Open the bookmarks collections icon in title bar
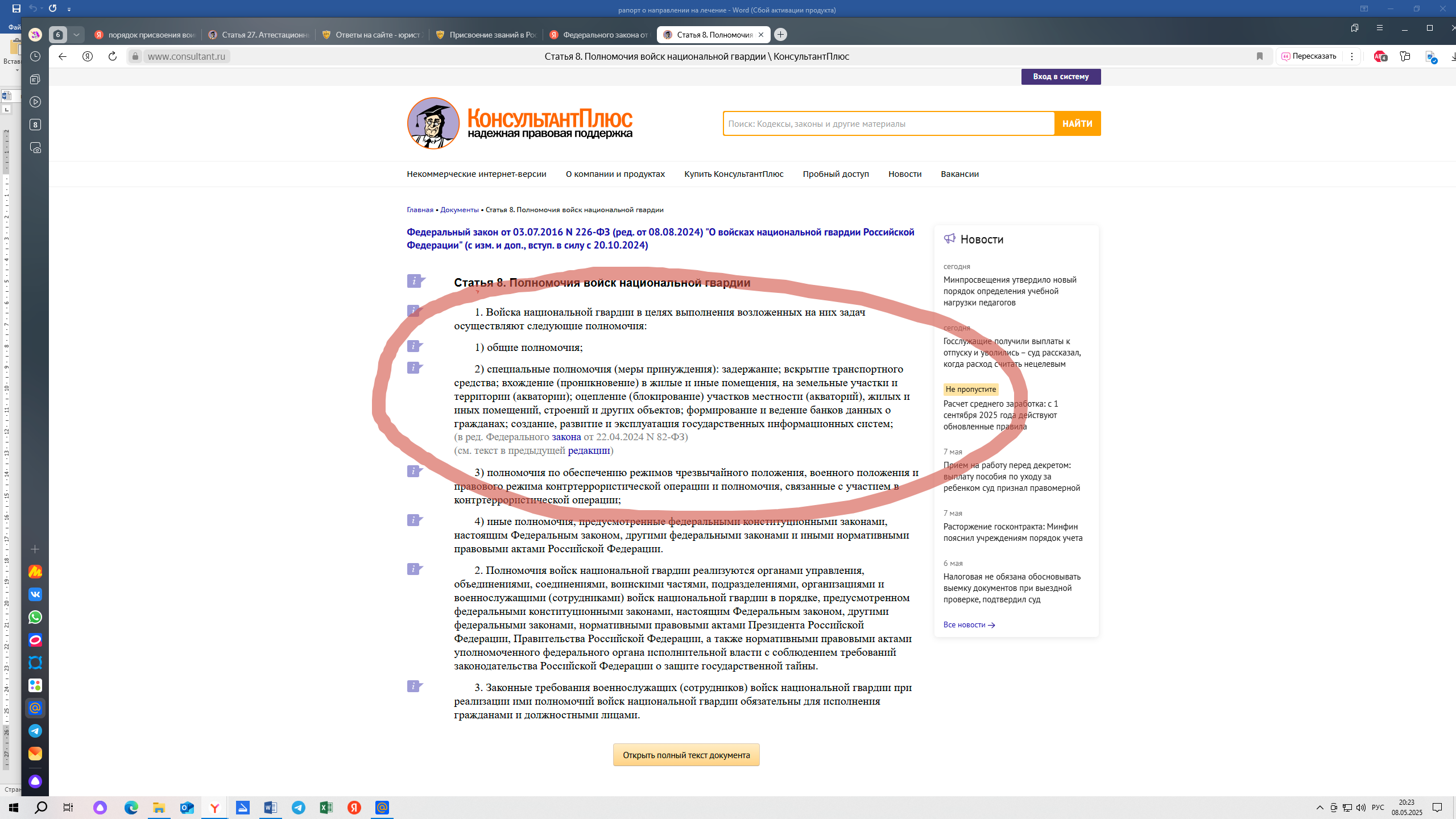Viewport: 1456px width, 819px height. click(x=1354, y=28)
